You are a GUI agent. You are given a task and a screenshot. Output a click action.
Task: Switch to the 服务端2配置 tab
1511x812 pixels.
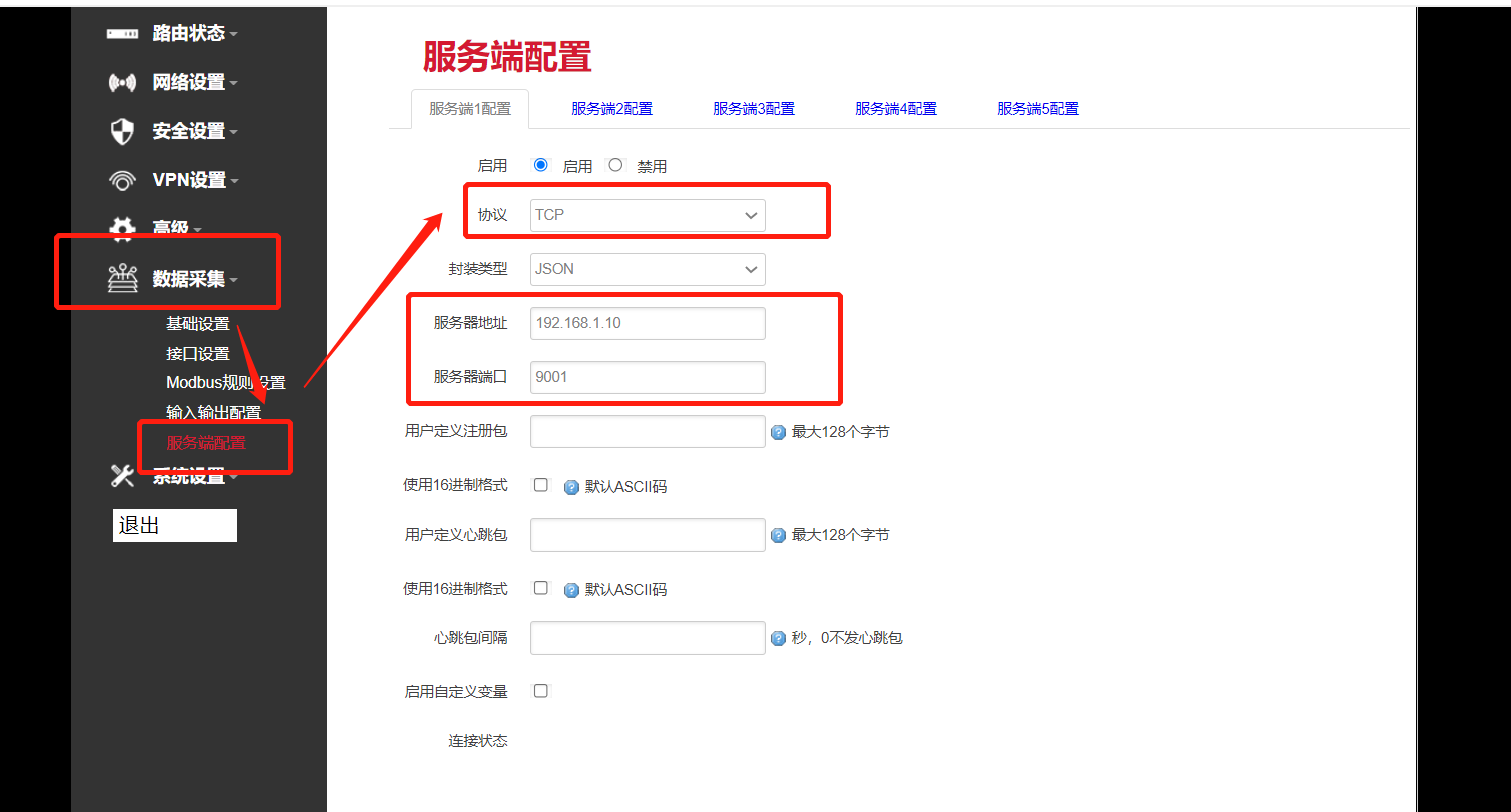[x=612, y=108]
